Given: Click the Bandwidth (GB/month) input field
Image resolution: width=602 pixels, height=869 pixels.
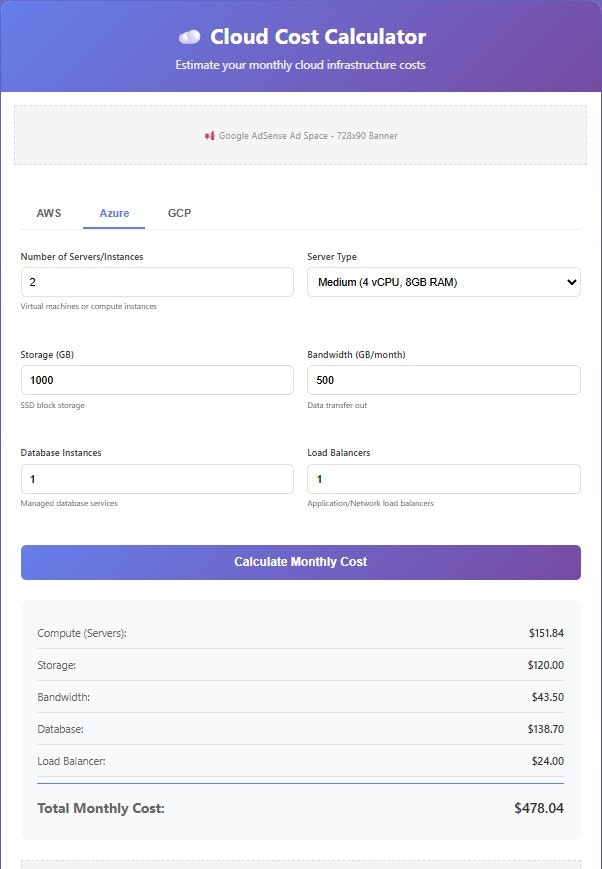Looking at the screenshot, I should pyautogui.click(x=444, y=380).
